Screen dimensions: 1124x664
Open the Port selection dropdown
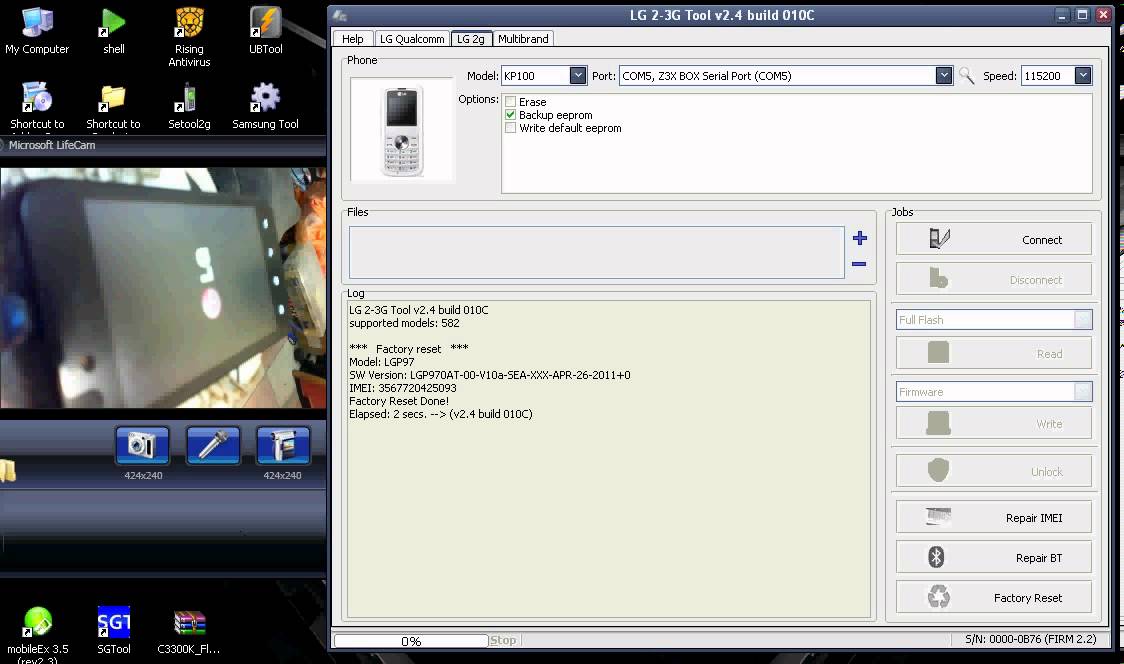click(944, 75)
